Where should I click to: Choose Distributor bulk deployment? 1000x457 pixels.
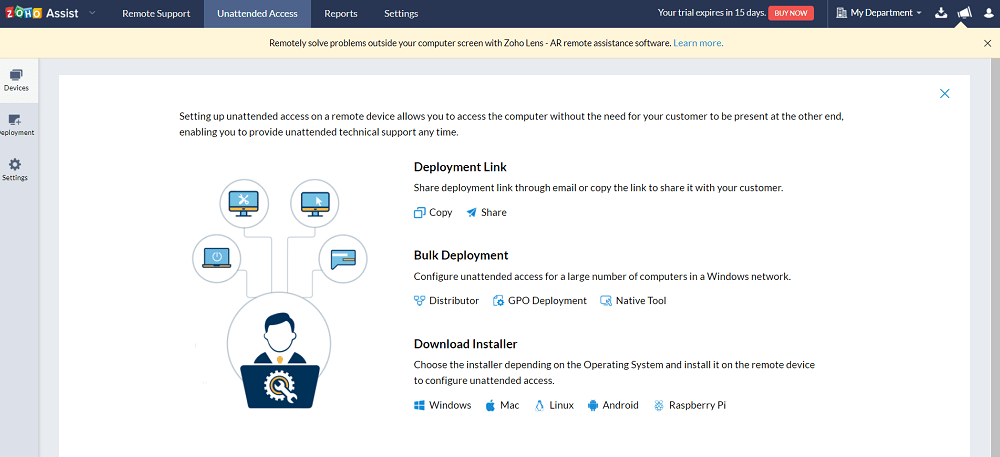tap(446, 300)
